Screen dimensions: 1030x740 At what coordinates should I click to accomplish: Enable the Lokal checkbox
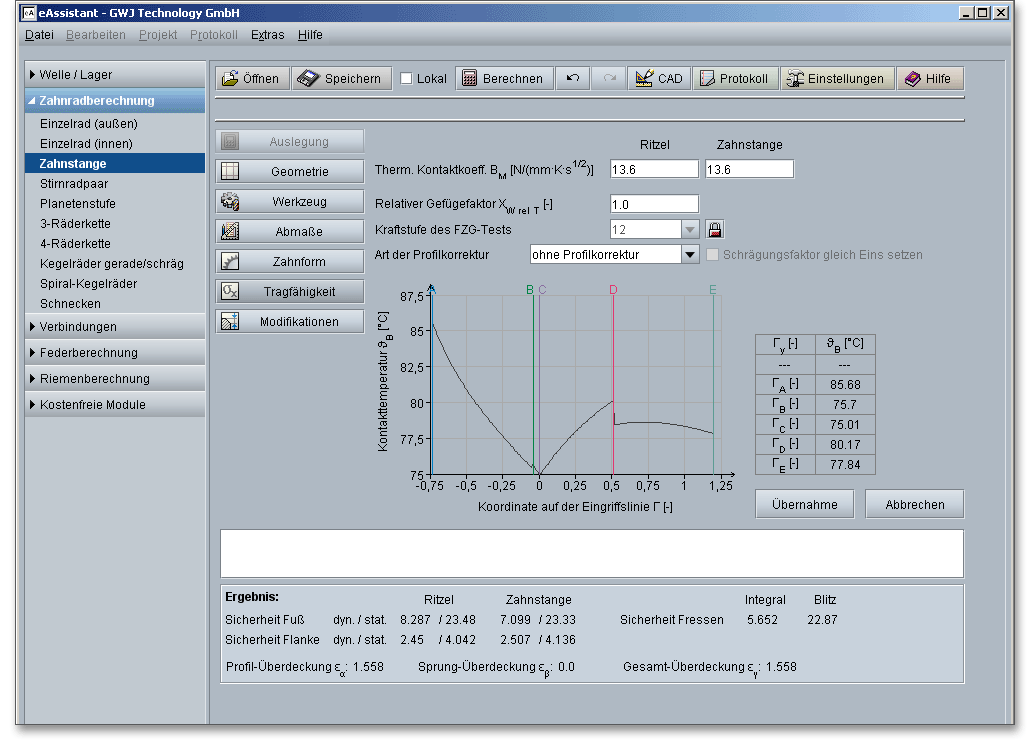(x=406, y=79)
